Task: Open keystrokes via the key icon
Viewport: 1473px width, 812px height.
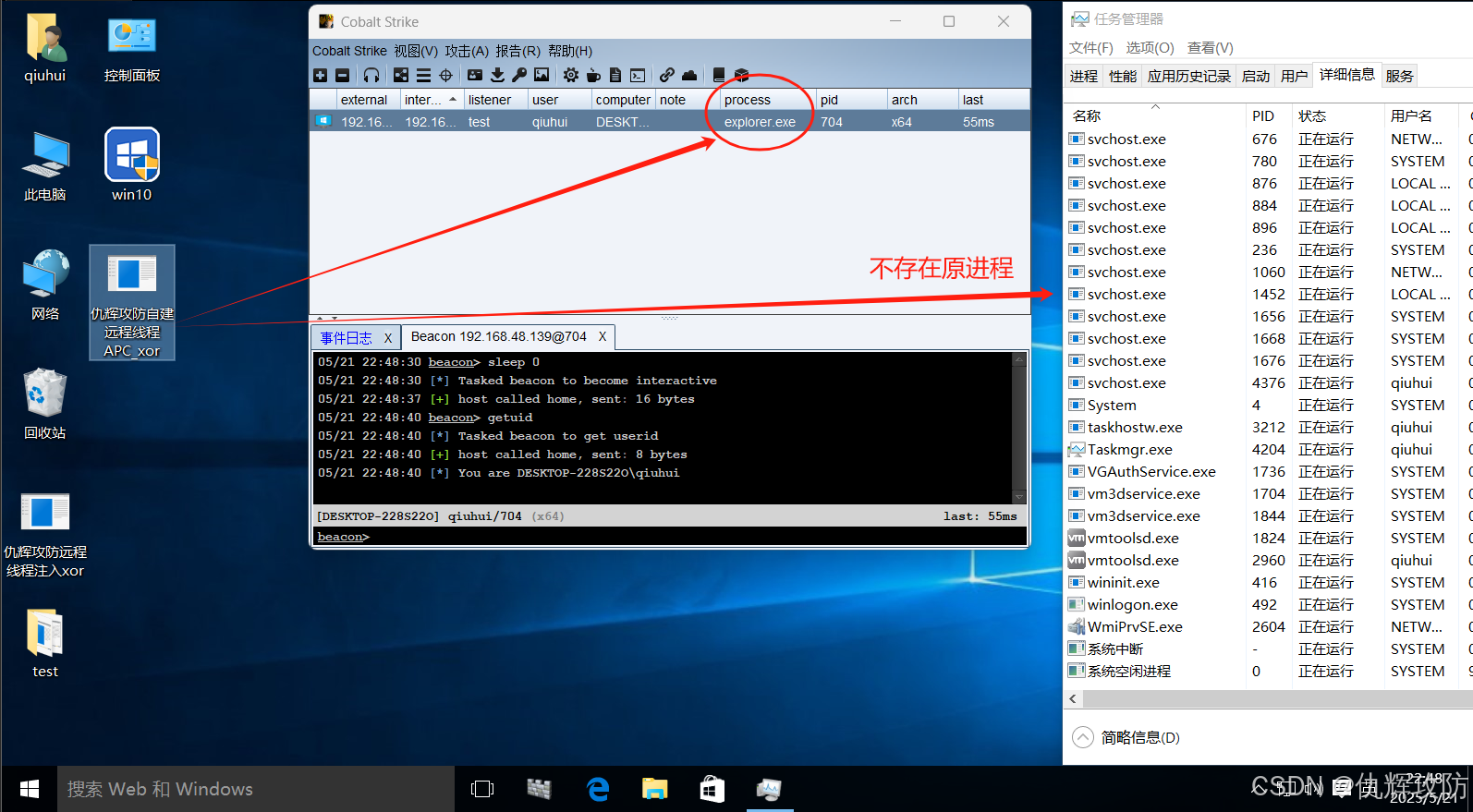Action: tap(519, 76)
